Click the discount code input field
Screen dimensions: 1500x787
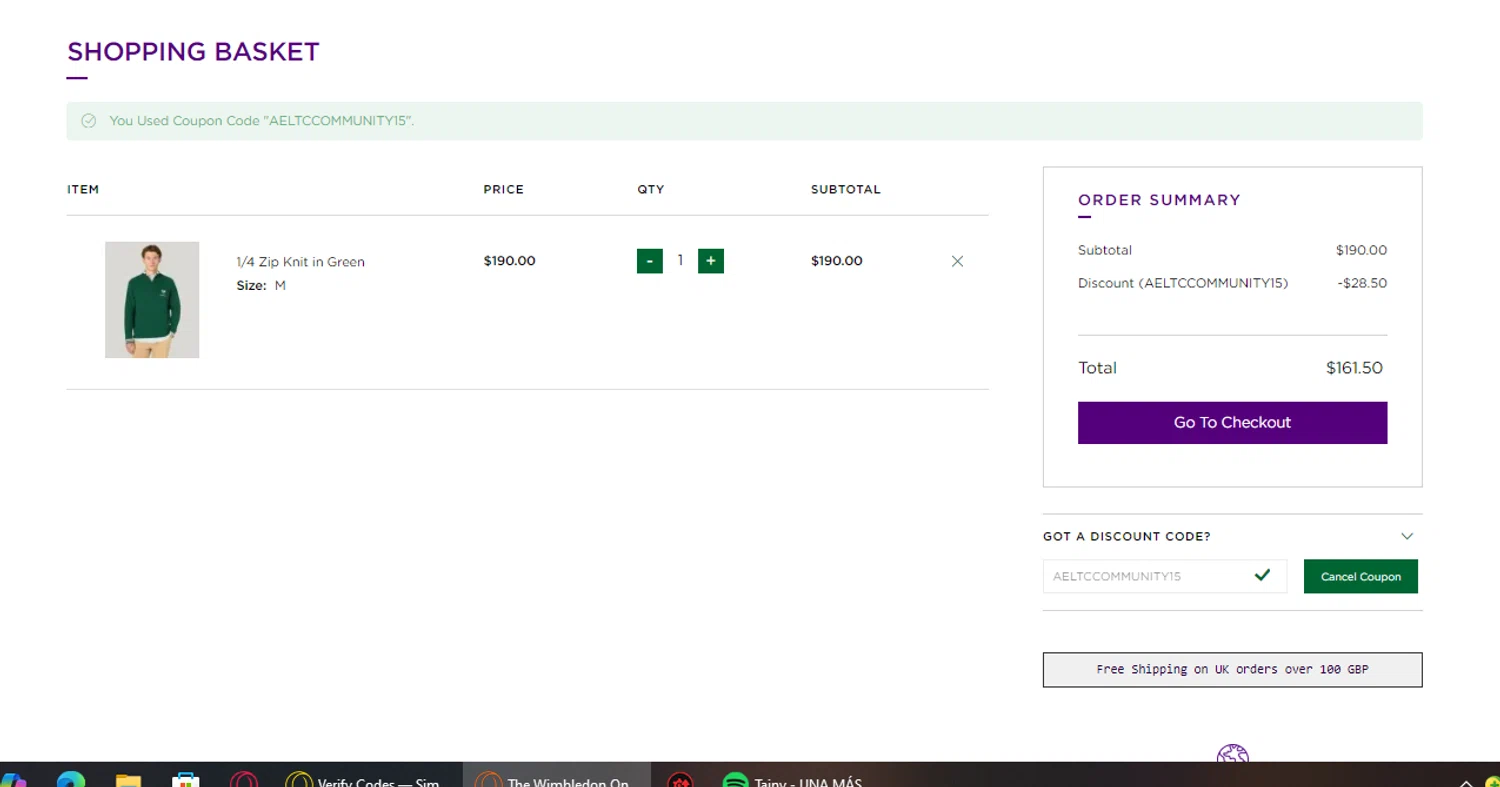[x=1165, y=576]
